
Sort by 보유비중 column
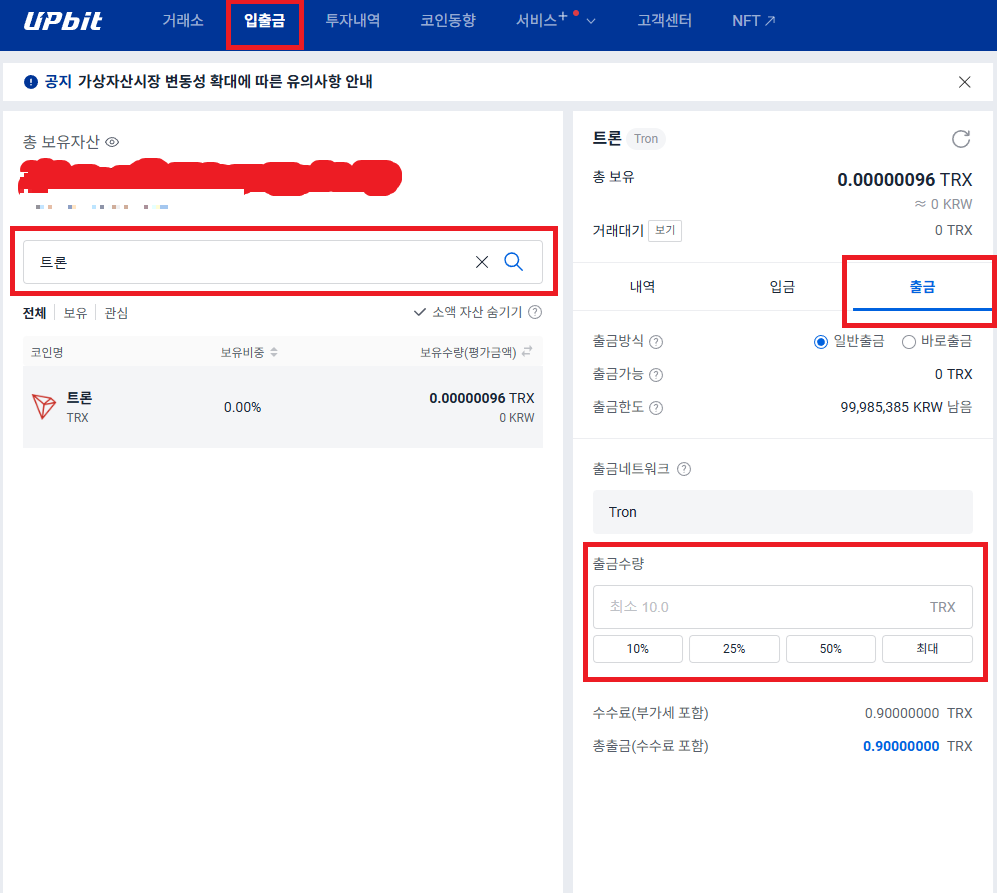tap(249, 352)
